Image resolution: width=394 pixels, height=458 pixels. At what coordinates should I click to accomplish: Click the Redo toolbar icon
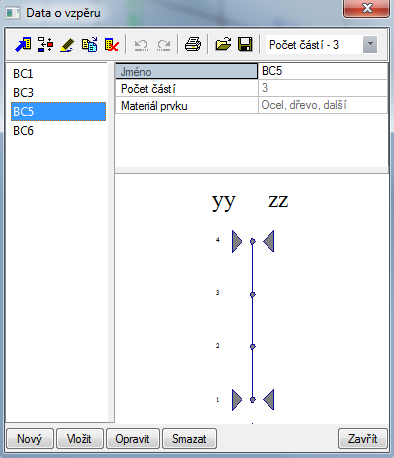[x=164, y=45]
